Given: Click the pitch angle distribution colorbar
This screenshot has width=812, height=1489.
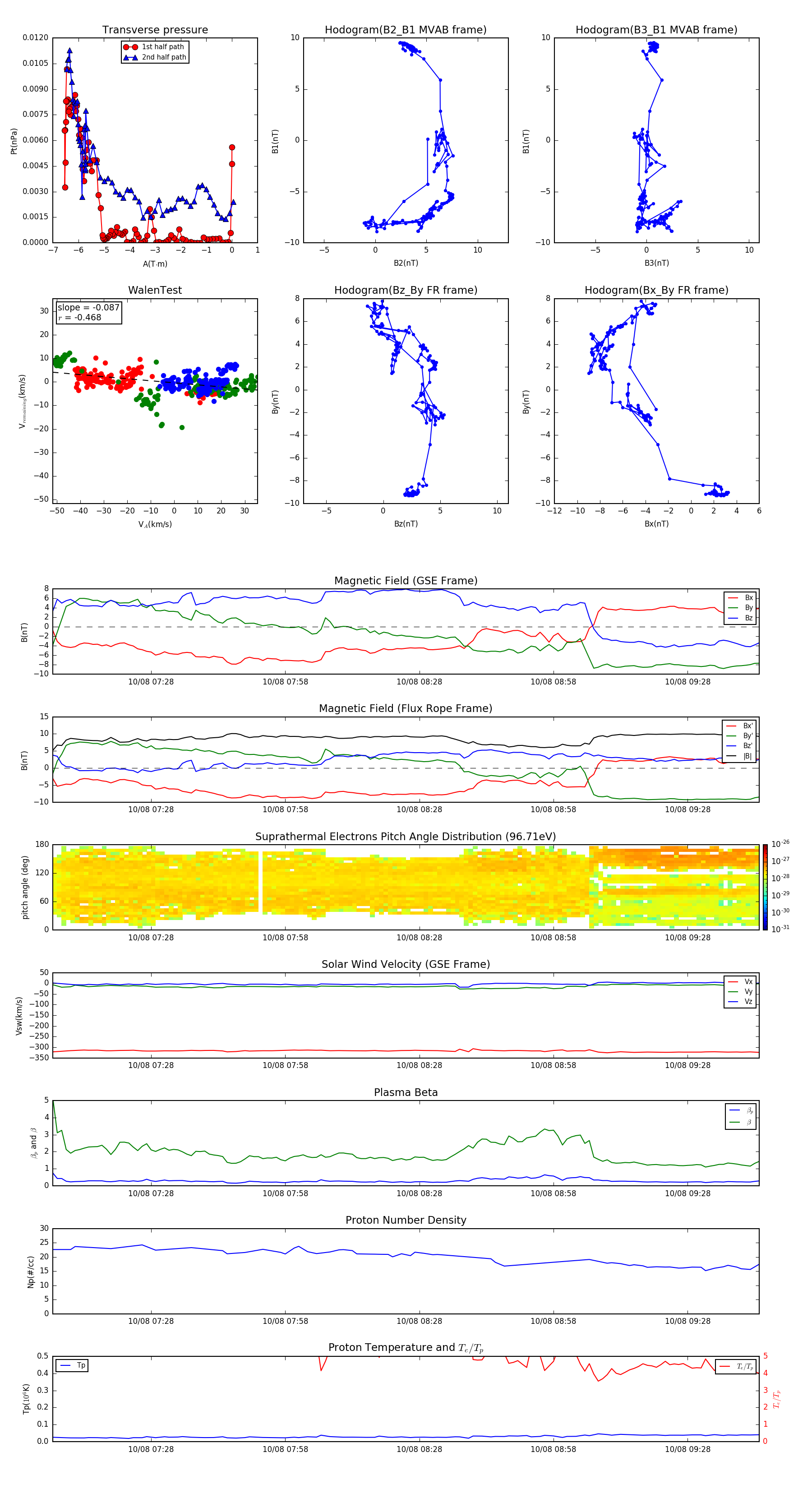Looking at the screenshot, I should pos(765,887).
